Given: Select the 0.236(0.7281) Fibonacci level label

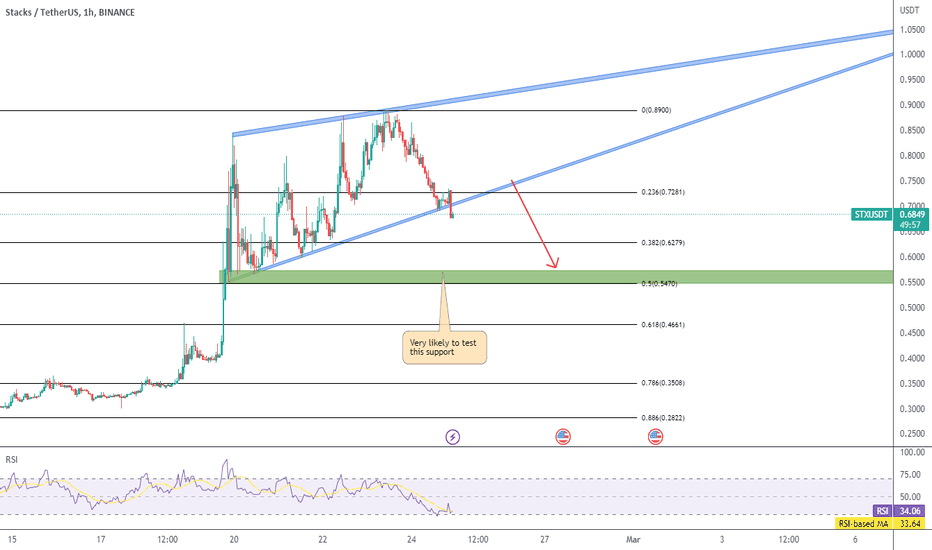Looking at the screenshot, I should (x=663, y=192).
